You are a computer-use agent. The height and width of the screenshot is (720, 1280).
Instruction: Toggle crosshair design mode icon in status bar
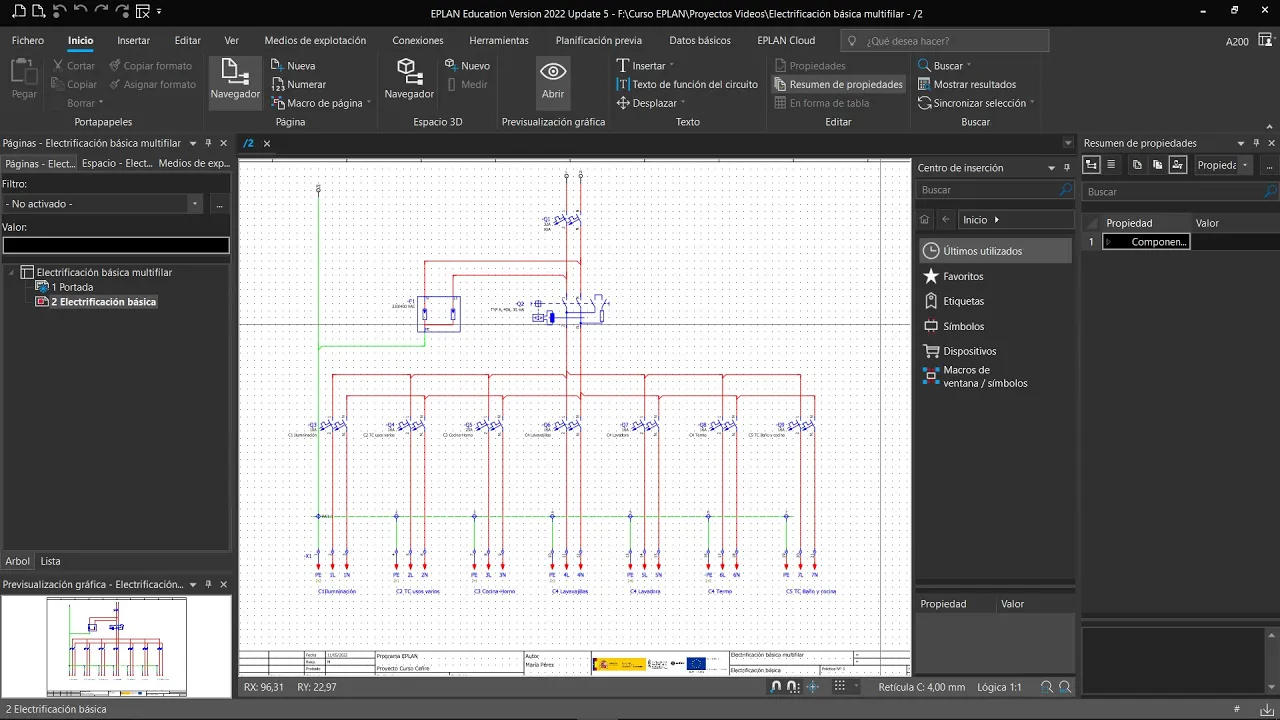813,687
